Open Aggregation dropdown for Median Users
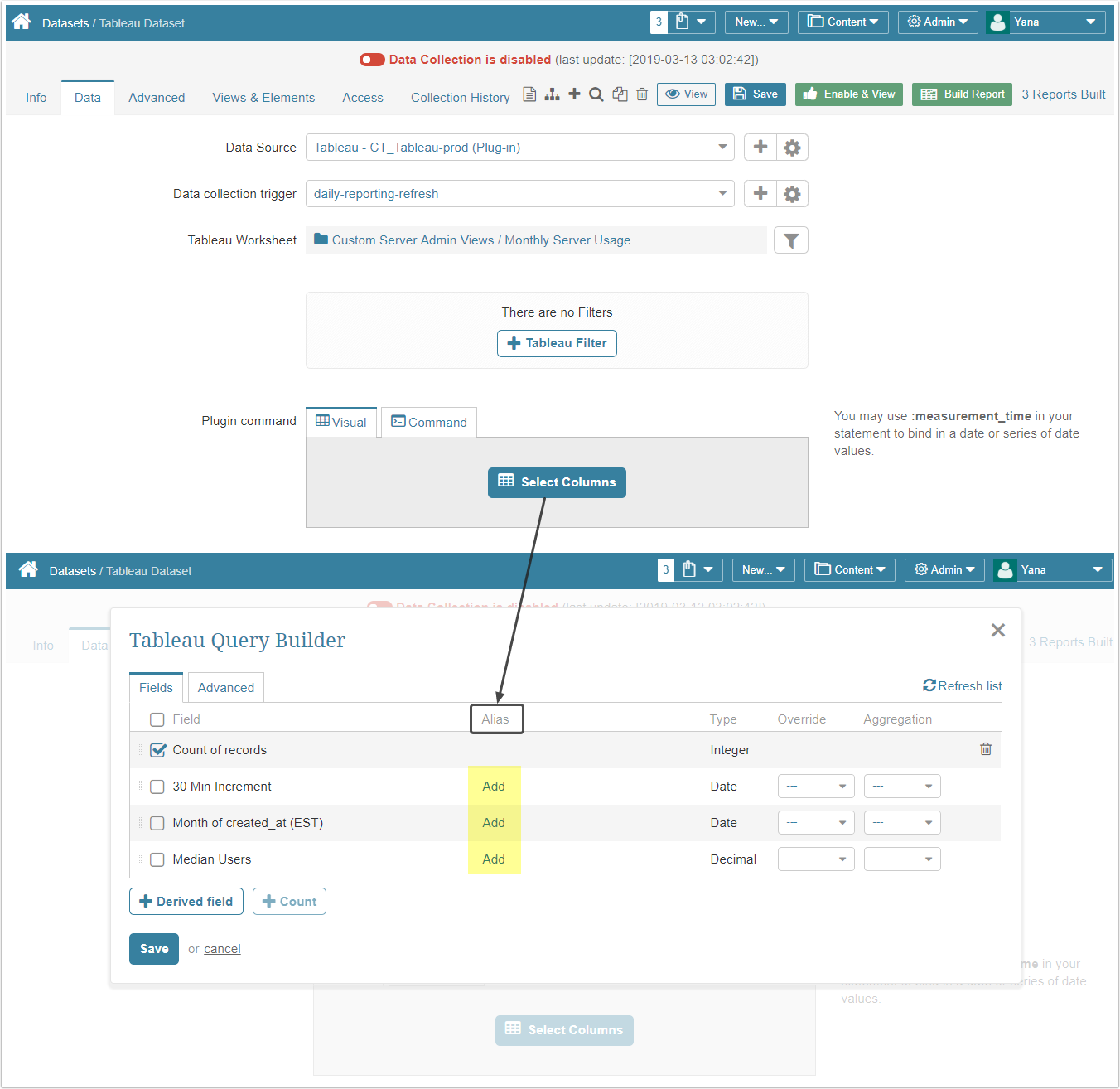The width and height of the screenshot is (1120, 1089). pos(902,859)
